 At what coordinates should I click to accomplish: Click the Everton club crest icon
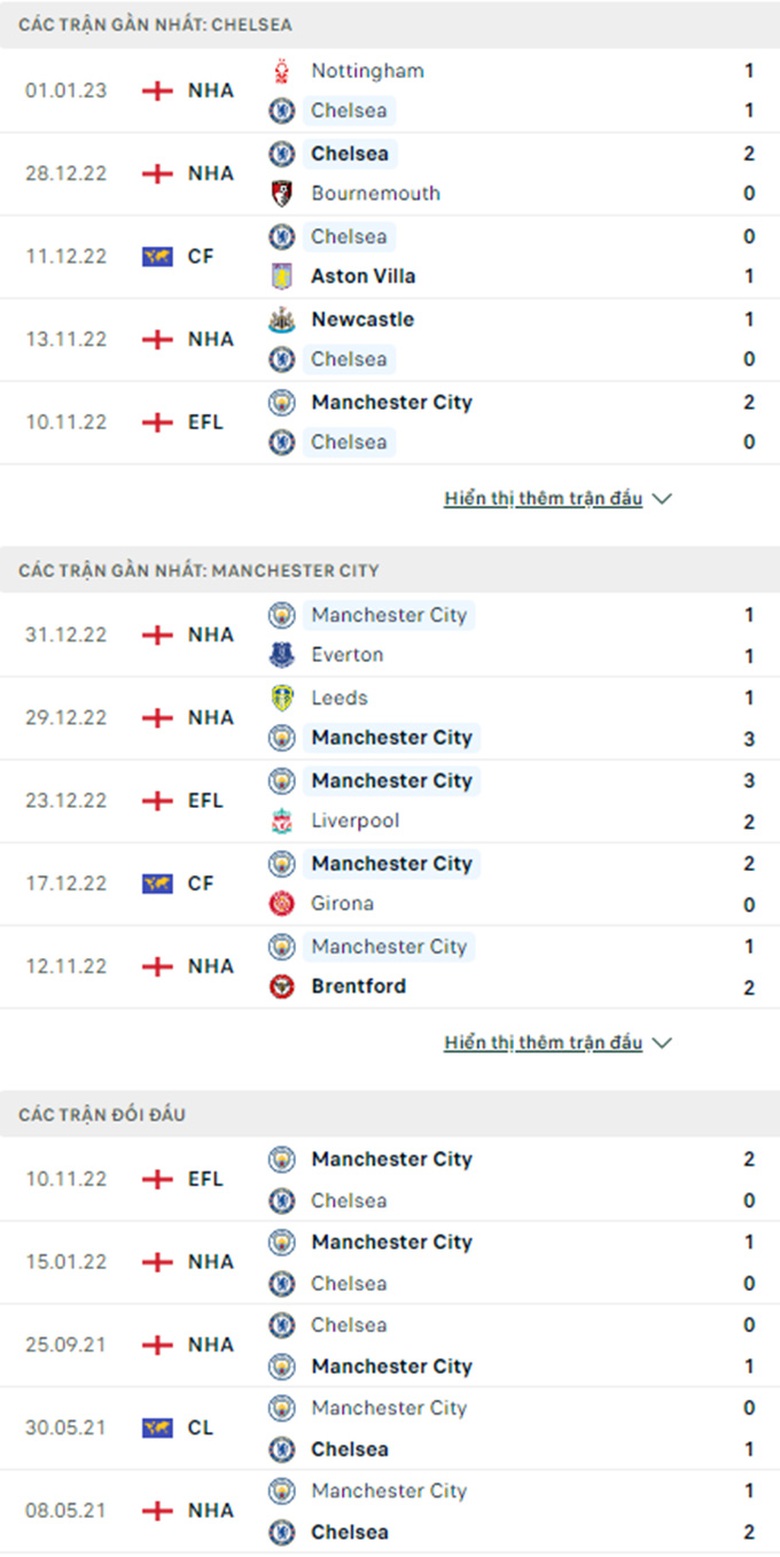coord(283,655)
